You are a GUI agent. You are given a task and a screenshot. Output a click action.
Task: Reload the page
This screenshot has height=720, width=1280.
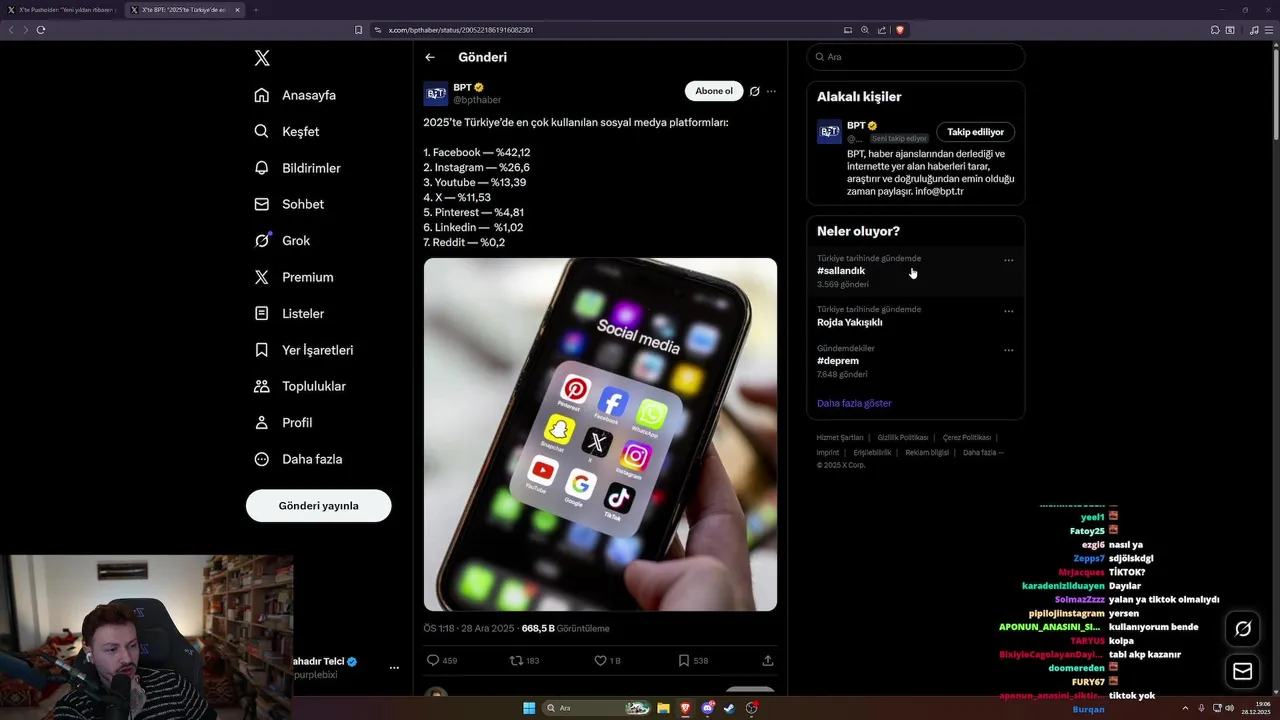[41, 30]
